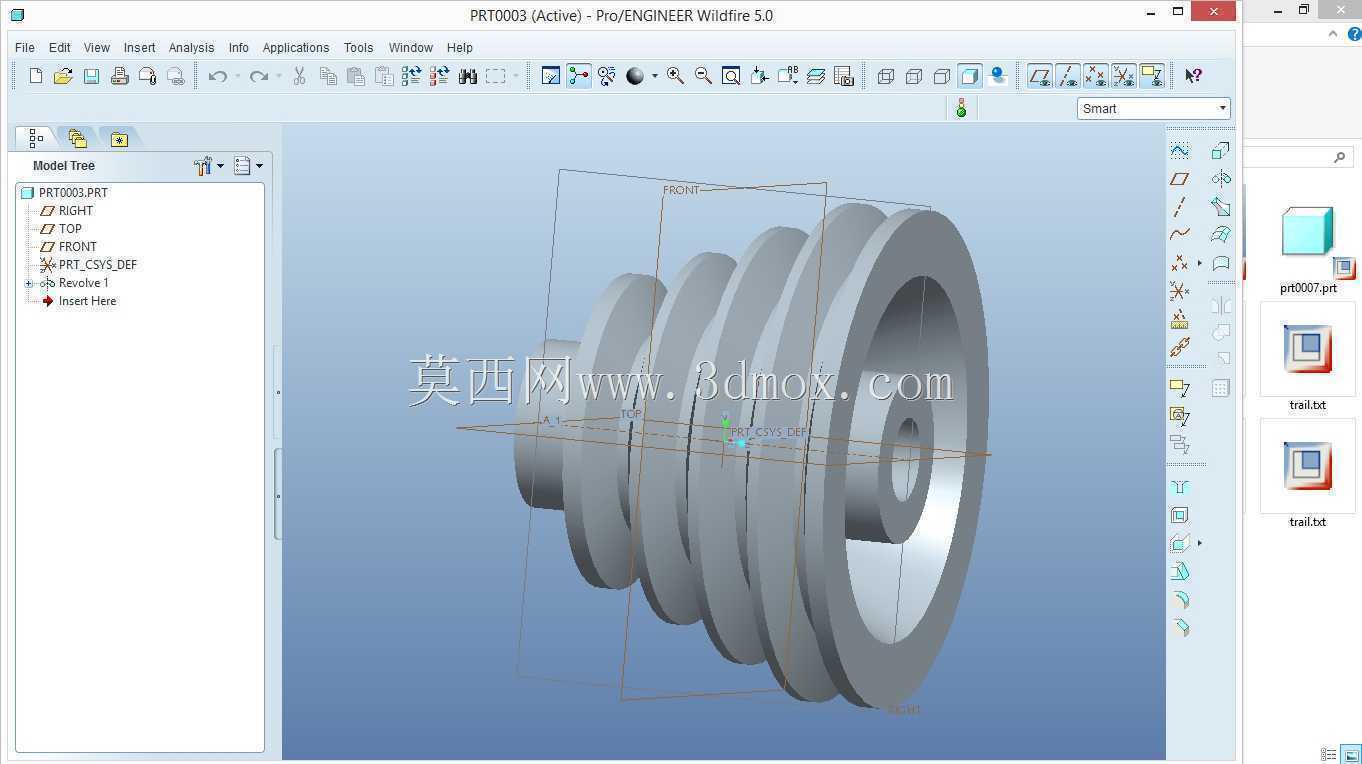Select the Shell tool
1362x764 pixels.
pyautogui.click(x=1180, y=515)
